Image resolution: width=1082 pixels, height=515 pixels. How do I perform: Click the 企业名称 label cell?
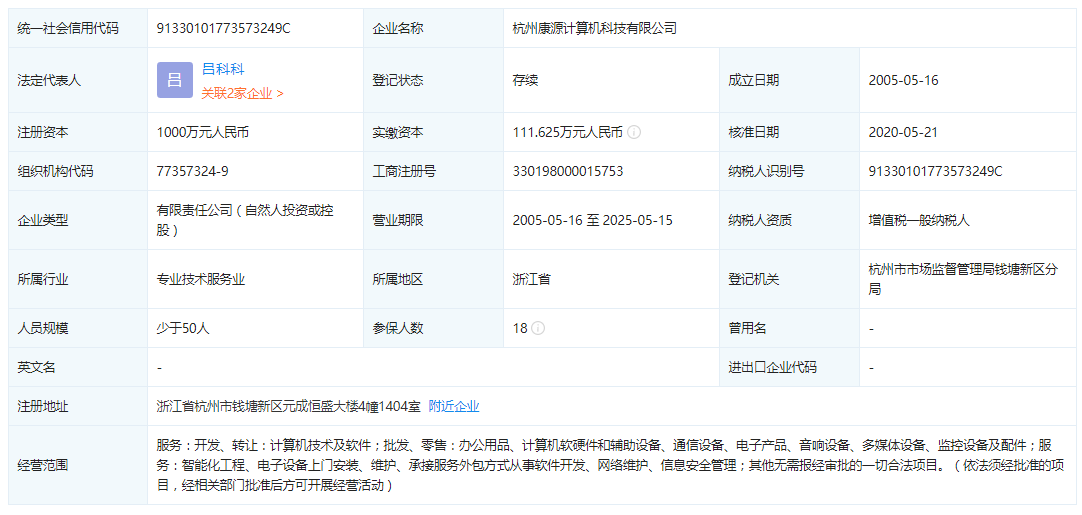433,28
